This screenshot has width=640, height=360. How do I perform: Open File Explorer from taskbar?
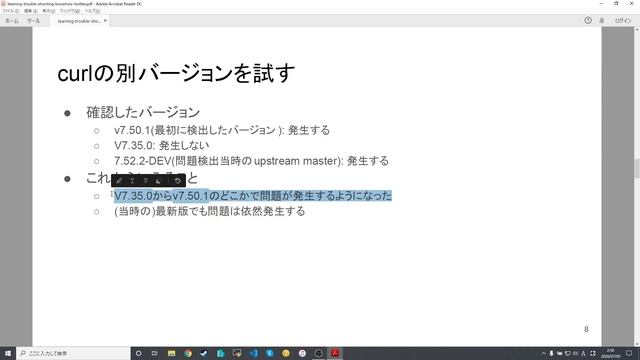[171, 353]
